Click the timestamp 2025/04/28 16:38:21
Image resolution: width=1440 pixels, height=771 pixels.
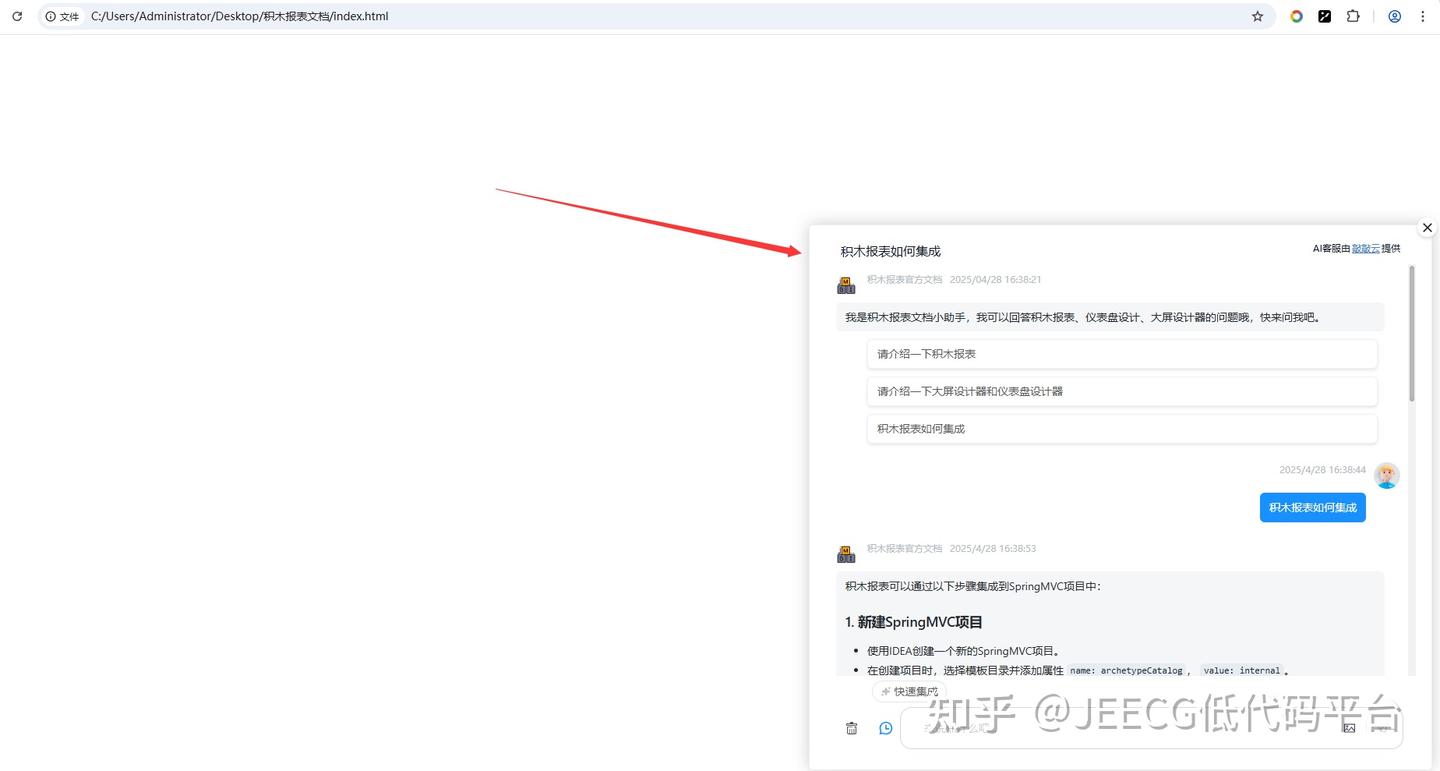point(995,280)
